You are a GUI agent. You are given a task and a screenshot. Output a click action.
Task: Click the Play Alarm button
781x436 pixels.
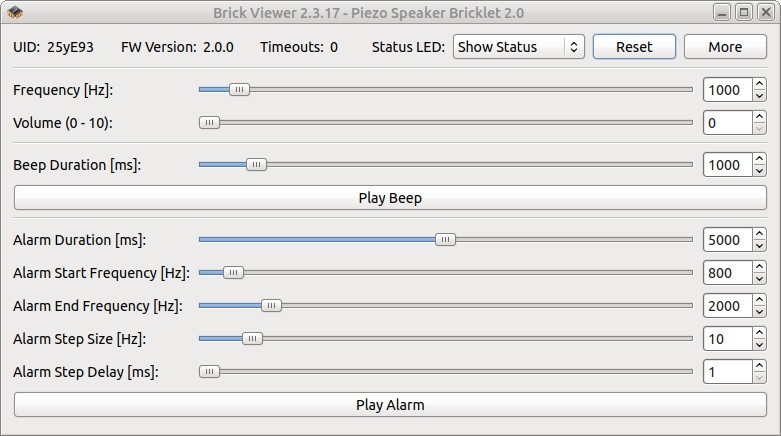[390, 405]
